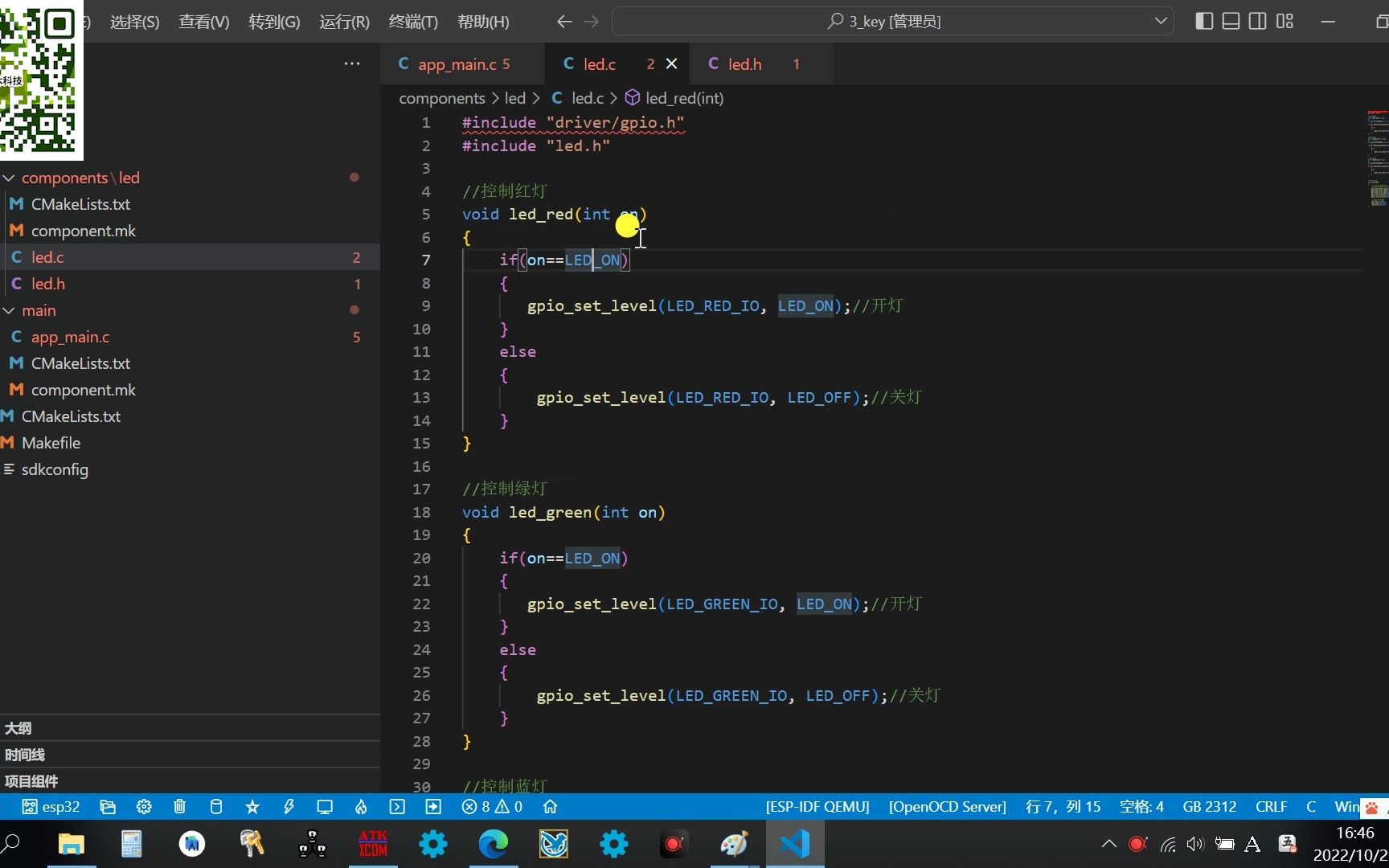Open ATK XCOM app in taskbar
The image size is (1389, 868).
pos(373,844)
